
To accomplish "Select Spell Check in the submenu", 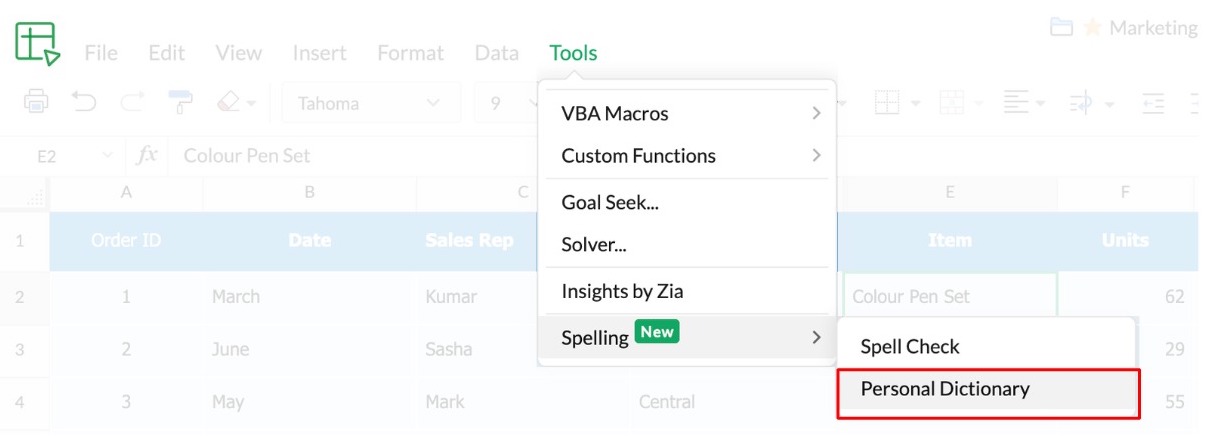I will click(x=909, y=347).
